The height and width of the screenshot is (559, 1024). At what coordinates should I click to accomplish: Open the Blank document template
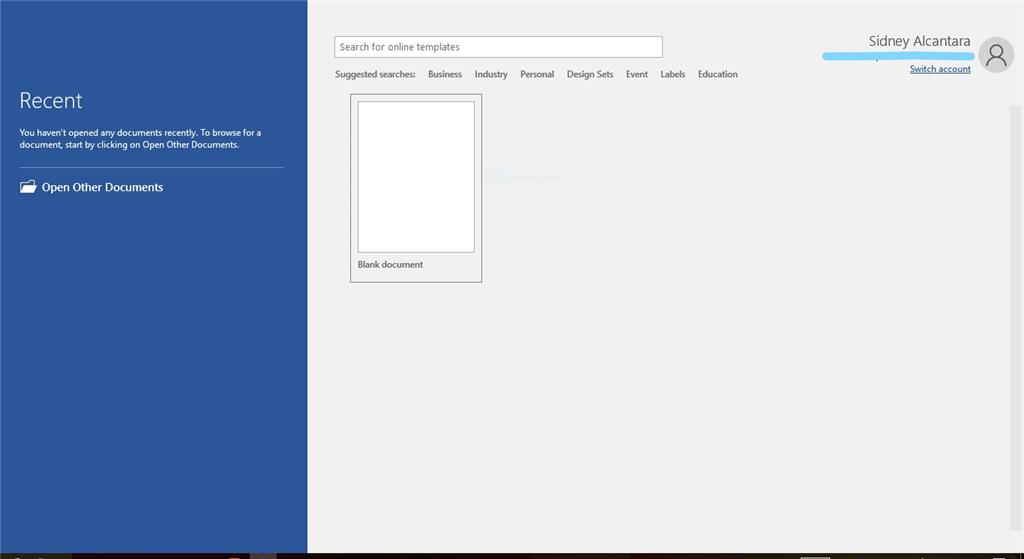tap(416, 188)
